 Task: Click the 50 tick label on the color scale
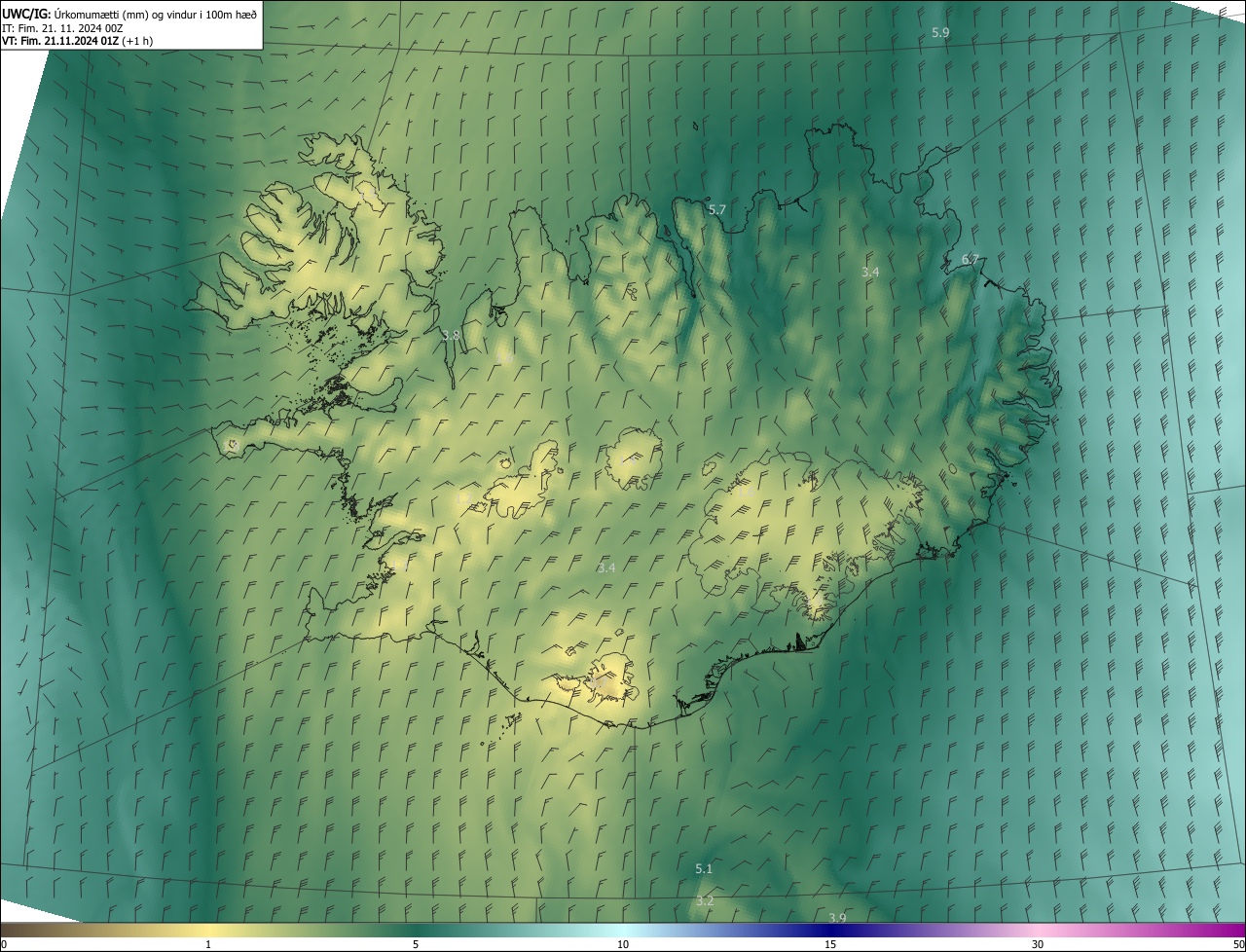[1238, 944]
